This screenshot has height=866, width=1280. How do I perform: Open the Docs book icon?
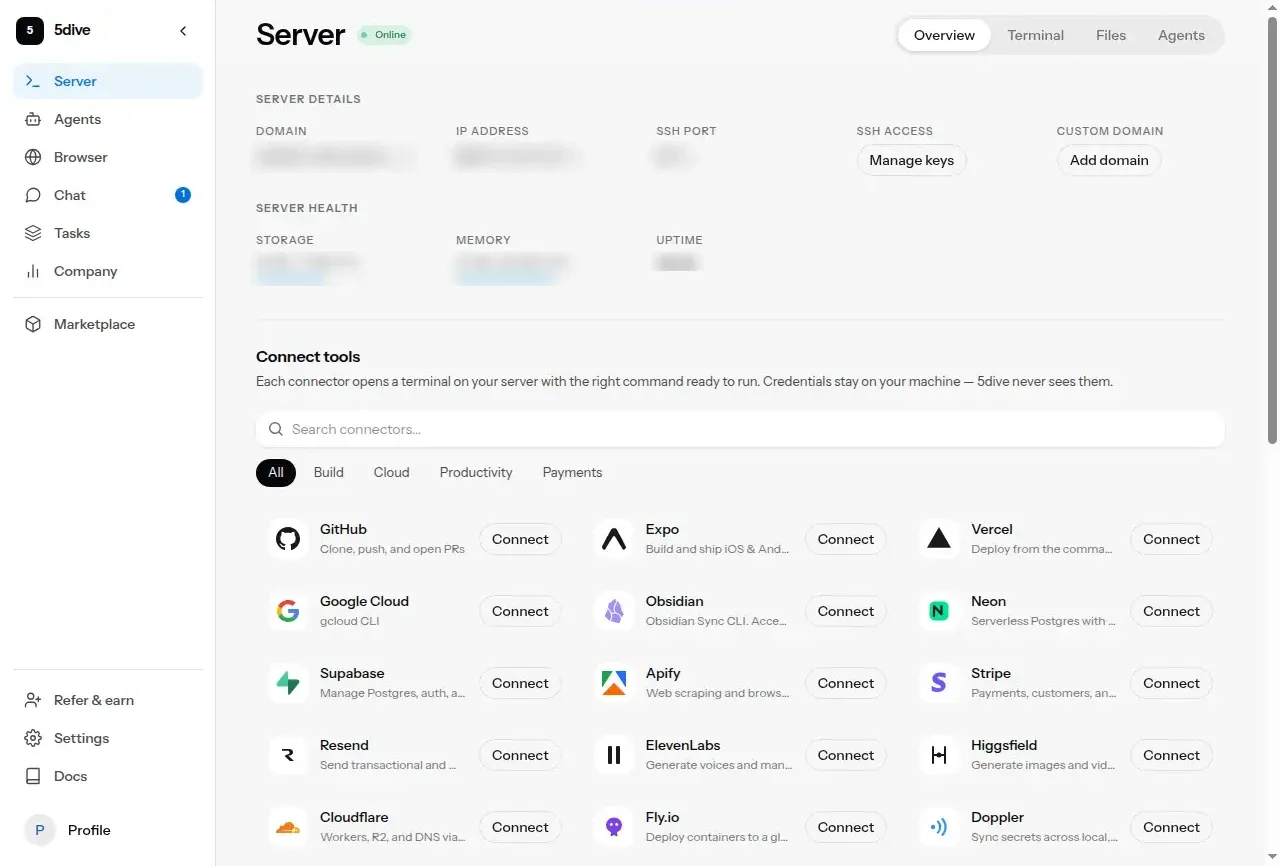coord(33,776)
